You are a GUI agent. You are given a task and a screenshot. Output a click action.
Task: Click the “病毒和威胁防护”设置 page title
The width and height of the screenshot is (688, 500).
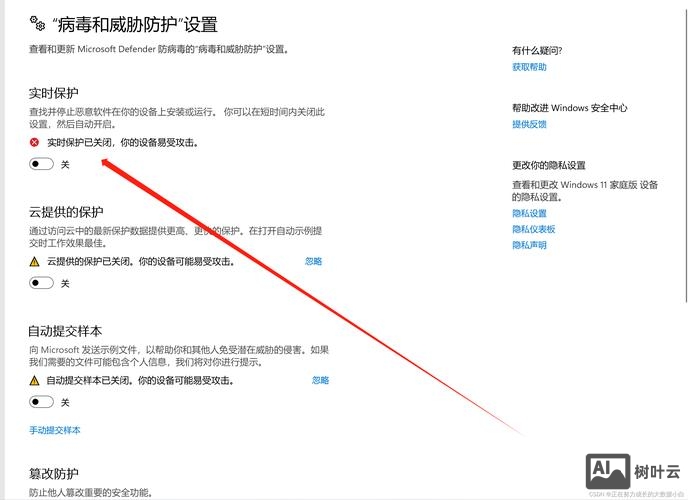click(135, 24)
